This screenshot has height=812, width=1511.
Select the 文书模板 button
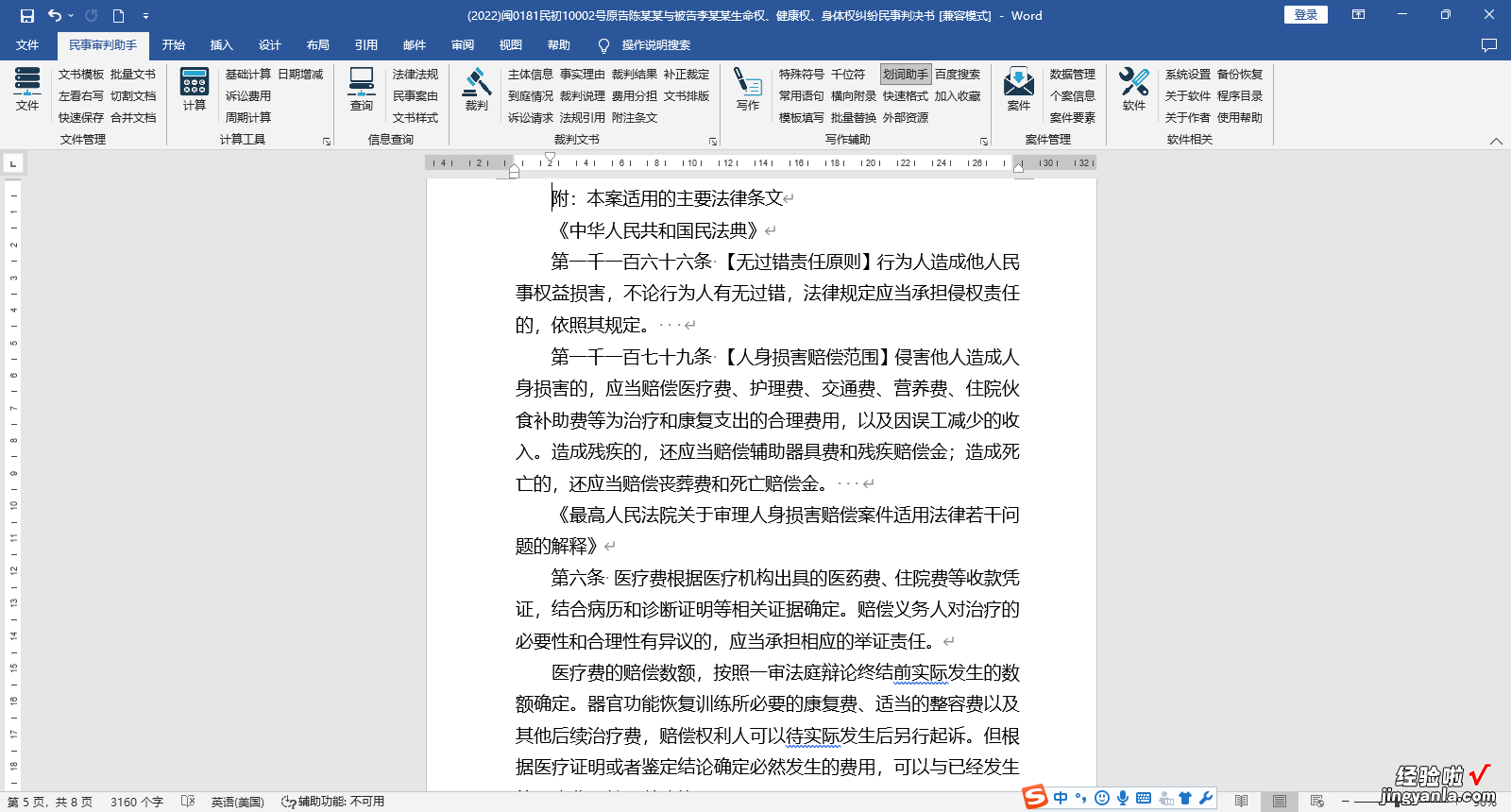(x=81, y=74)
